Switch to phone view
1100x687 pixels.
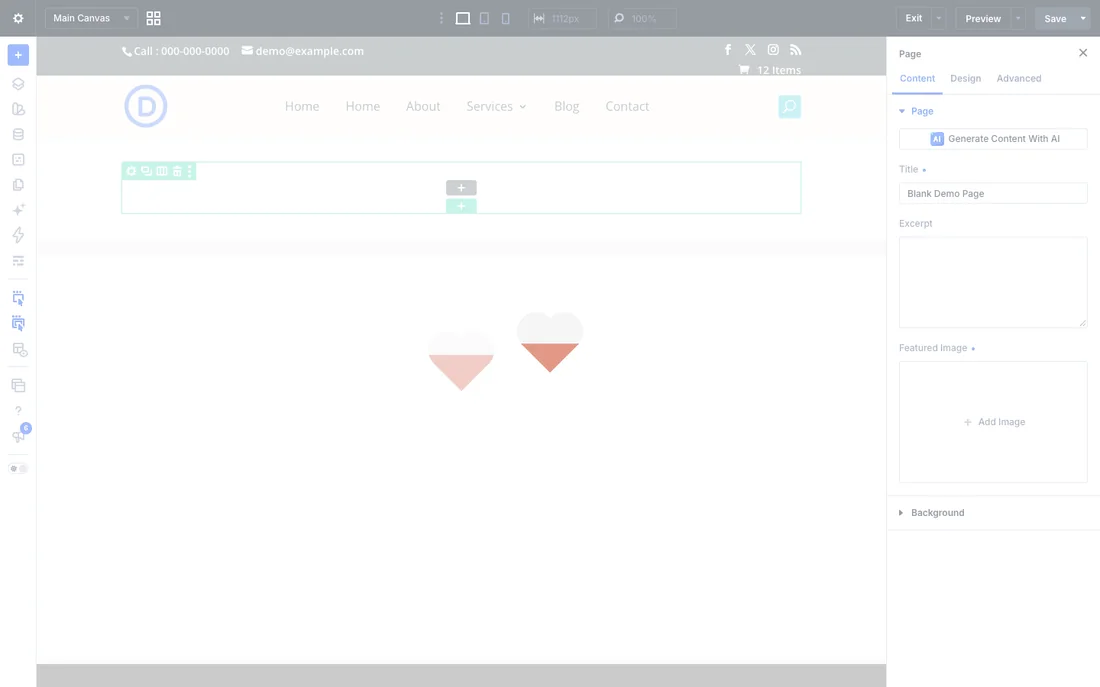pos(505,18)
